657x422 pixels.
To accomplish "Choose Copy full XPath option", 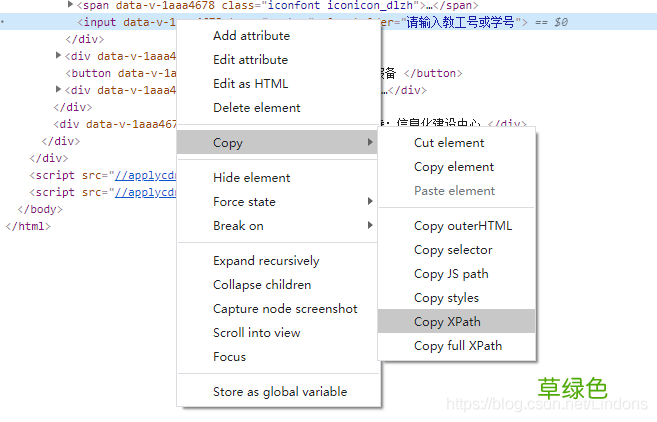I will pyautogui.click(x=458, y=346).
